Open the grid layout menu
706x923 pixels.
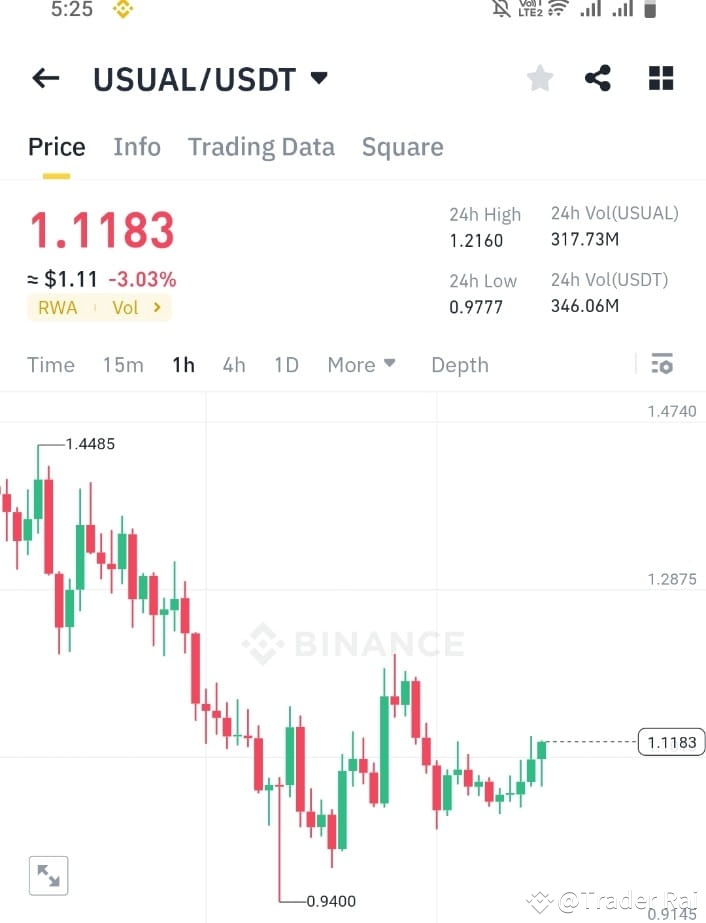[x=660, y=78]
